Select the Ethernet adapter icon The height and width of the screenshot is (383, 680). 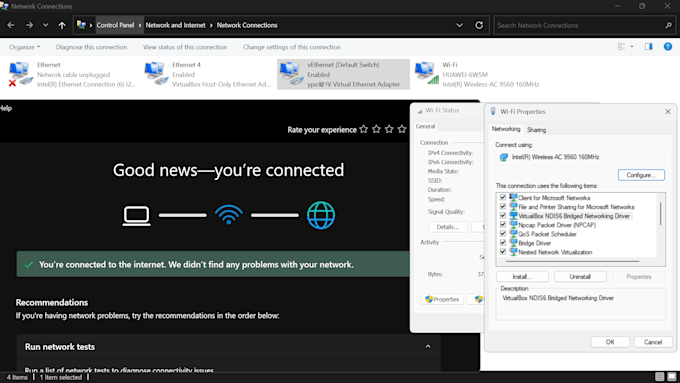20,74
